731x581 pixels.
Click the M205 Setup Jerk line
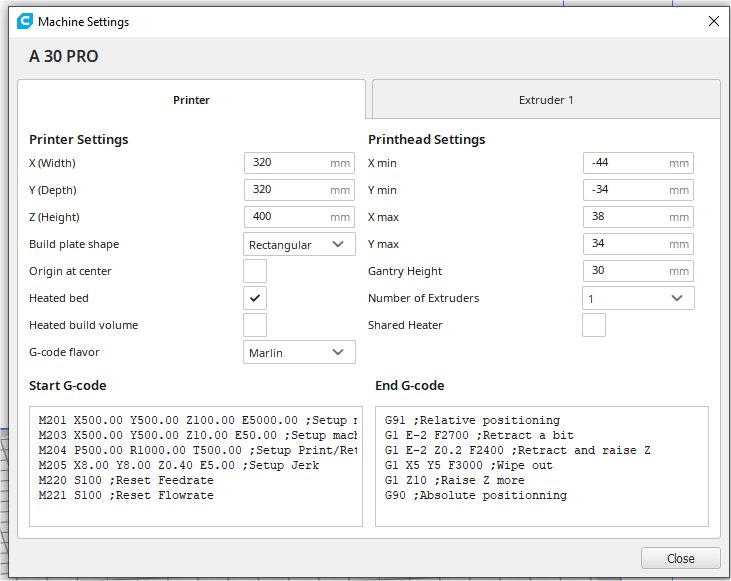point(179,465)
